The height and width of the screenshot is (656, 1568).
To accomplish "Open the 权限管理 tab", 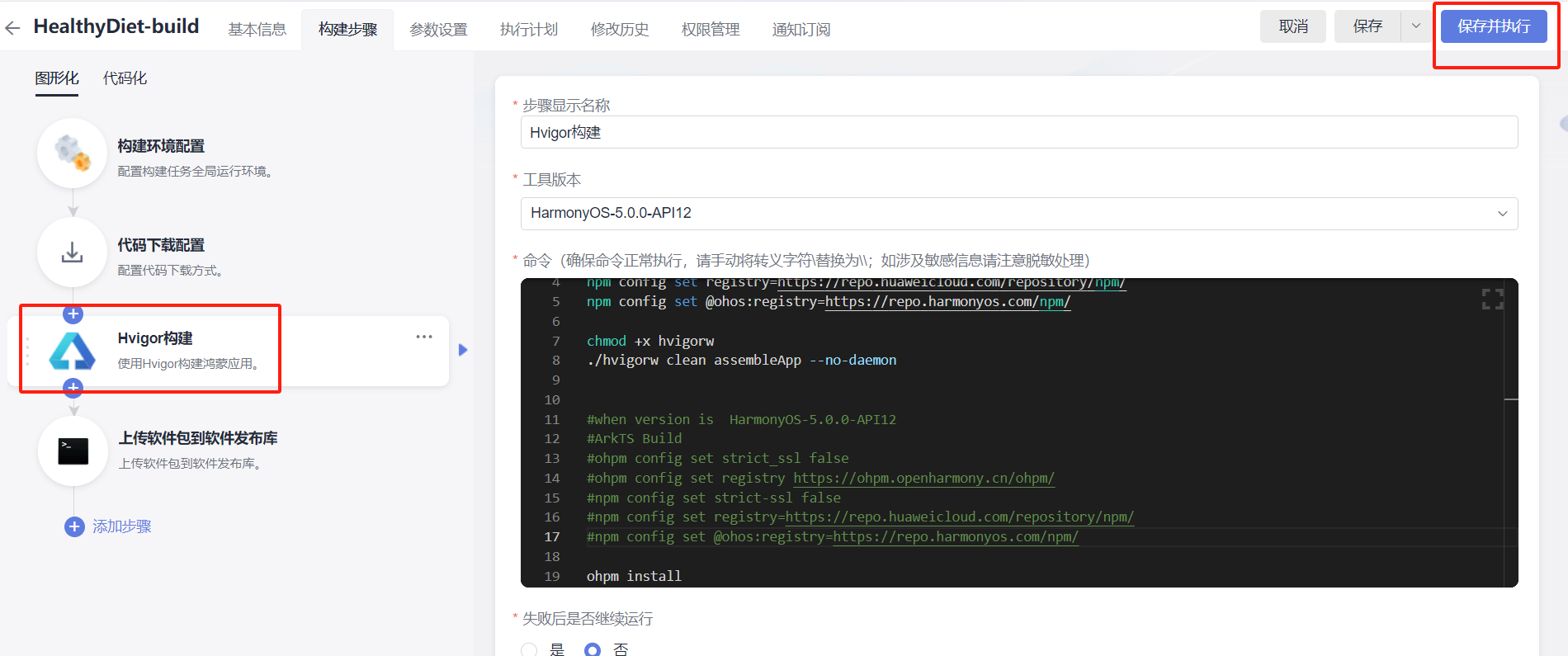I will (x=711, y=30).
